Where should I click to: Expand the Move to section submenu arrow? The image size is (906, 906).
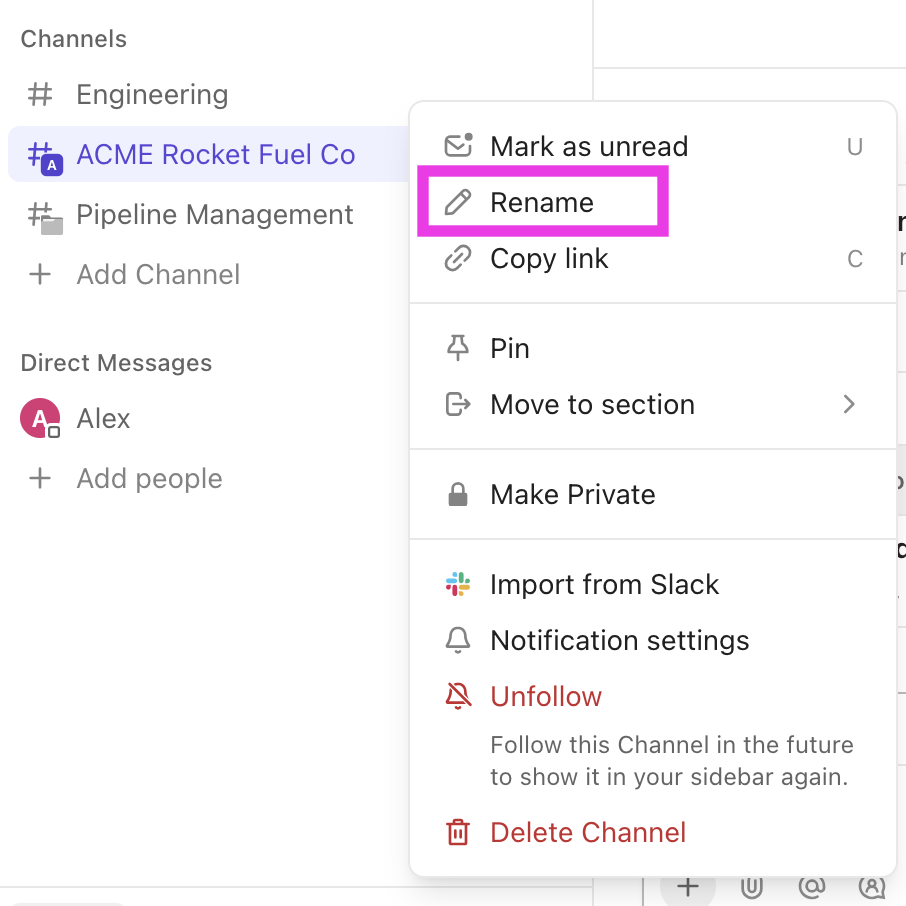pos(849,404)
